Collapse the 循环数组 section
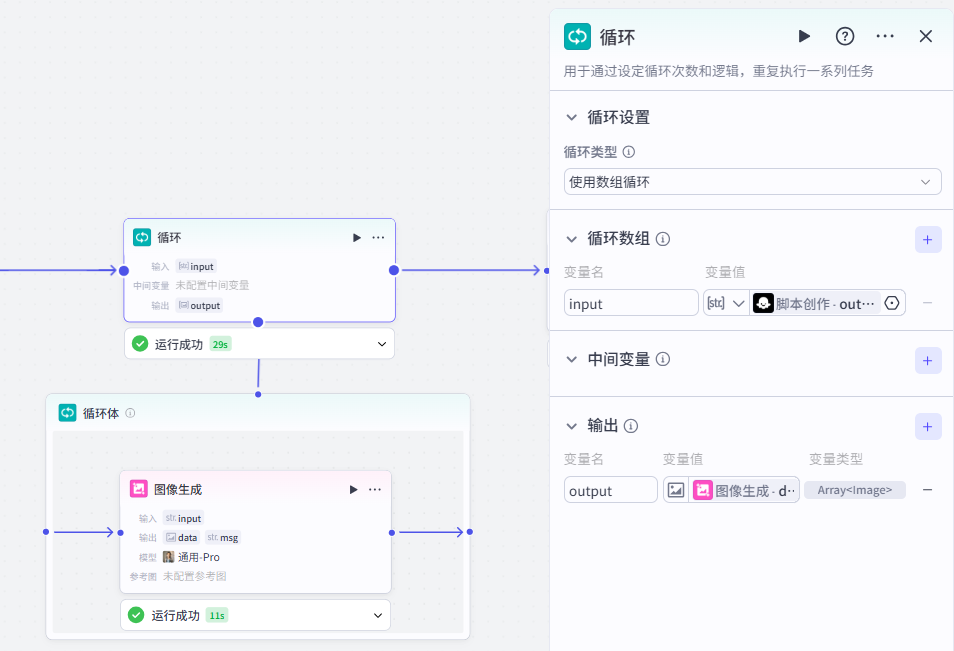Viewport: 954px width, 651px height. tap(572, 239)
